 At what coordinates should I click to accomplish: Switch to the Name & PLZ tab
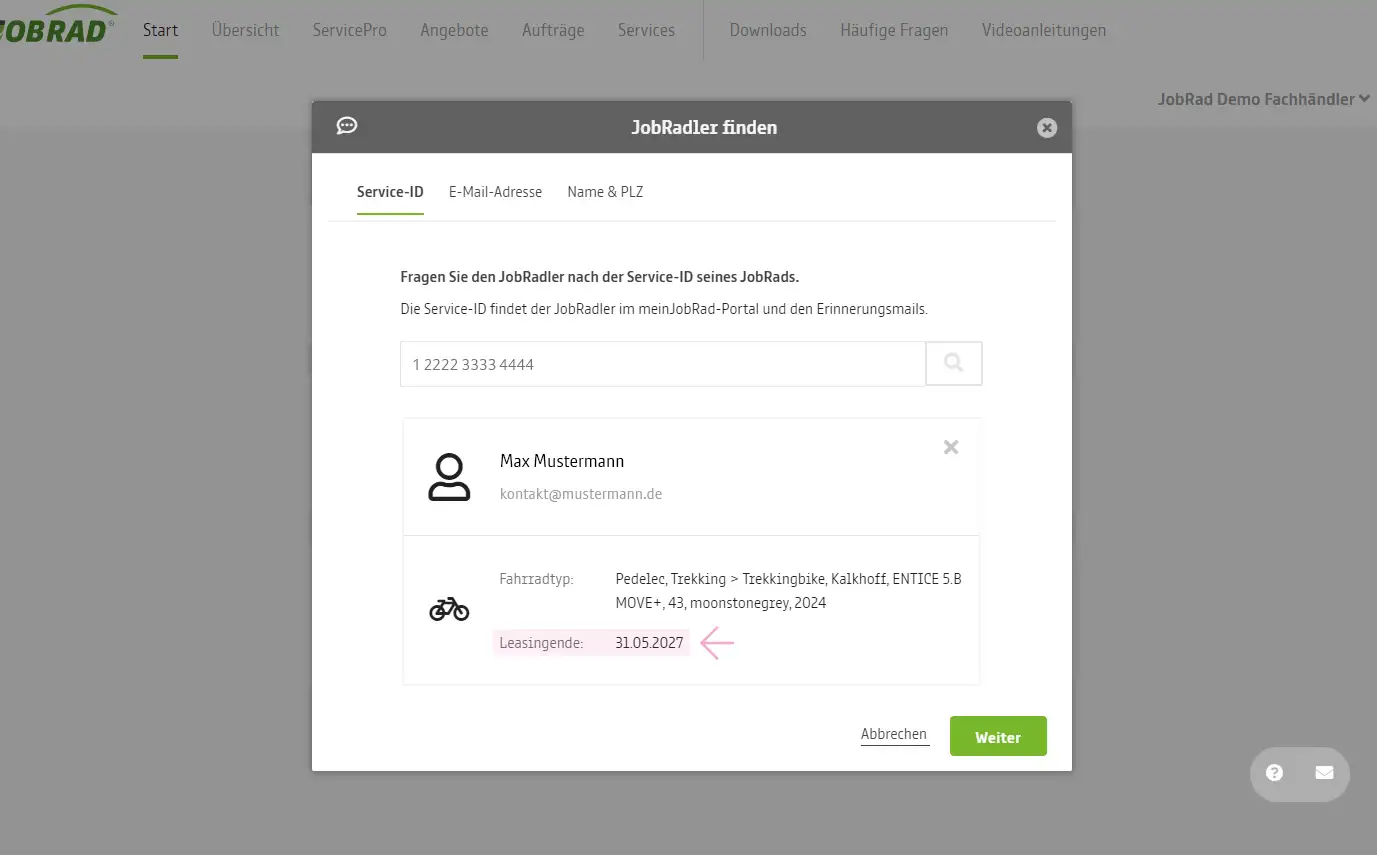click(x=605, y=191)
